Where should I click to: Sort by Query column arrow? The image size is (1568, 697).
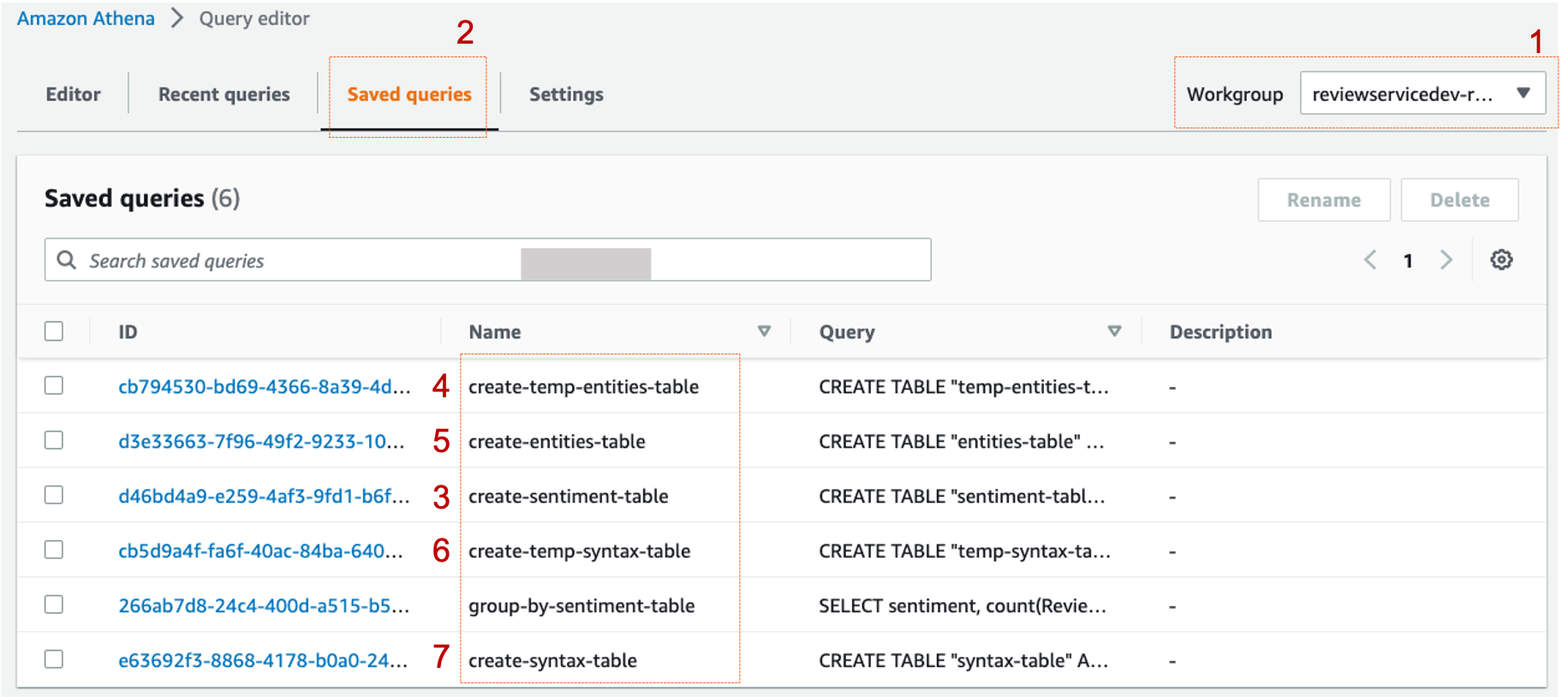(x=1114, y=331)
